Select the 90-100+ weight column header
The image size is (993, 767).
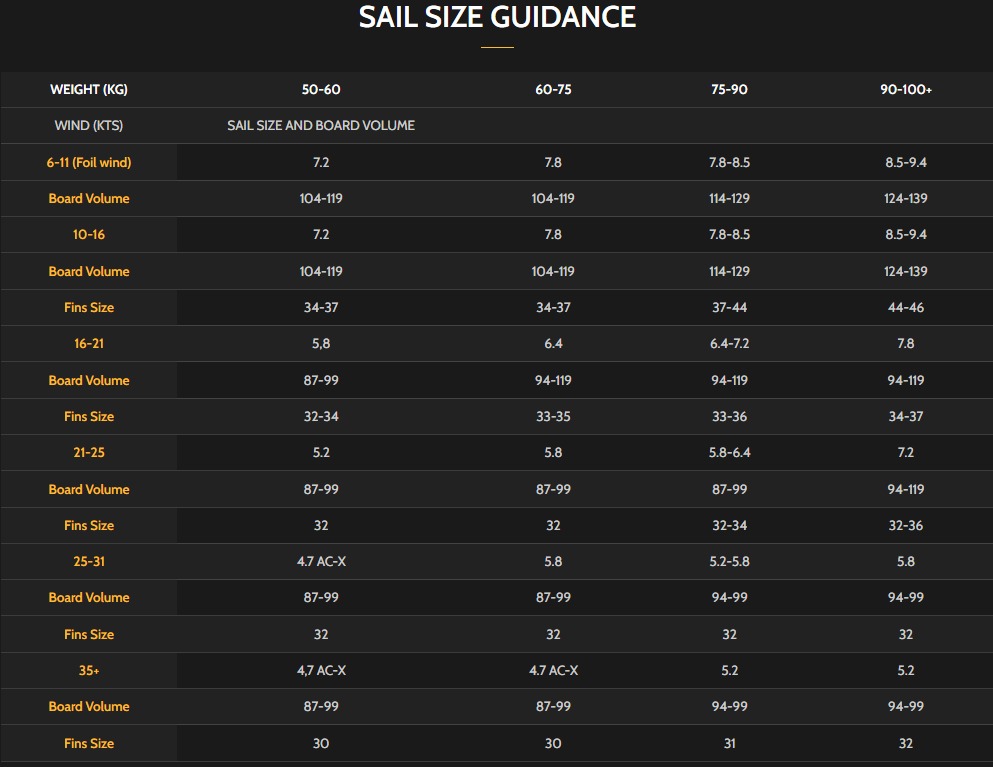pos(905,90)
